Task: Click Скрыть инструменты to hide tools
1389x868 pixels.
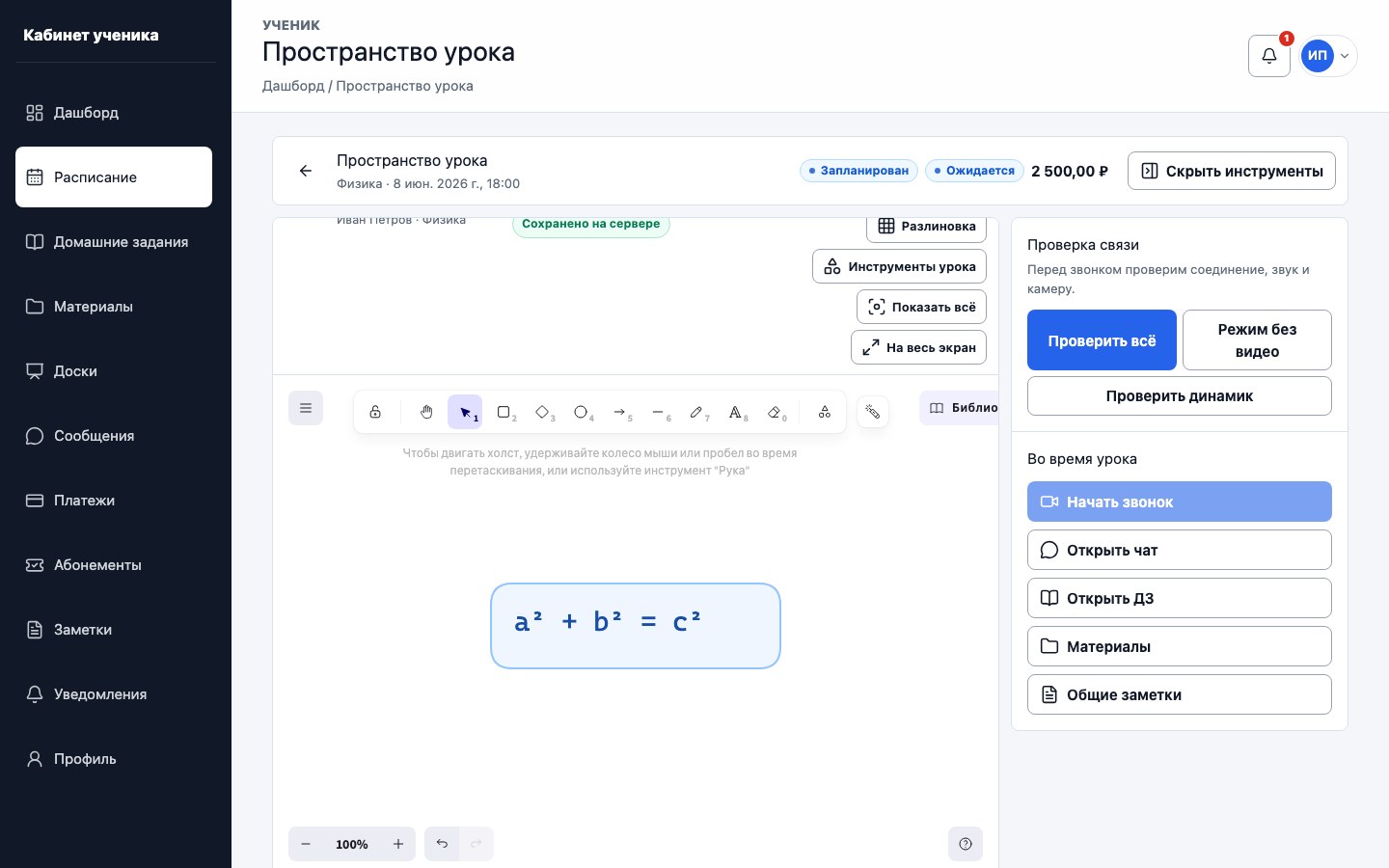Action: [1232, 171]
